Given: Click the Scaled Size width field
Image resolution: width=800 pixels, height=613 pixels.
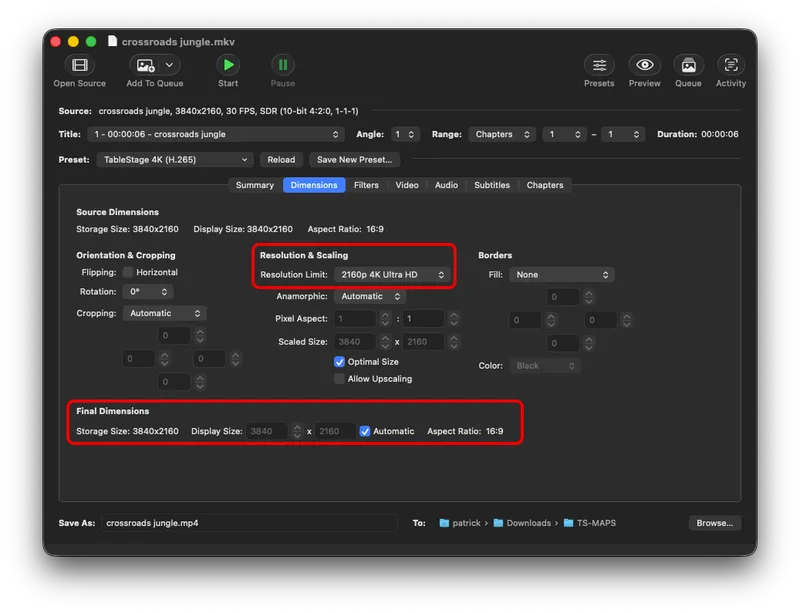Looking at the screenshot, I should pyautogui.click(x=355, y=341).
